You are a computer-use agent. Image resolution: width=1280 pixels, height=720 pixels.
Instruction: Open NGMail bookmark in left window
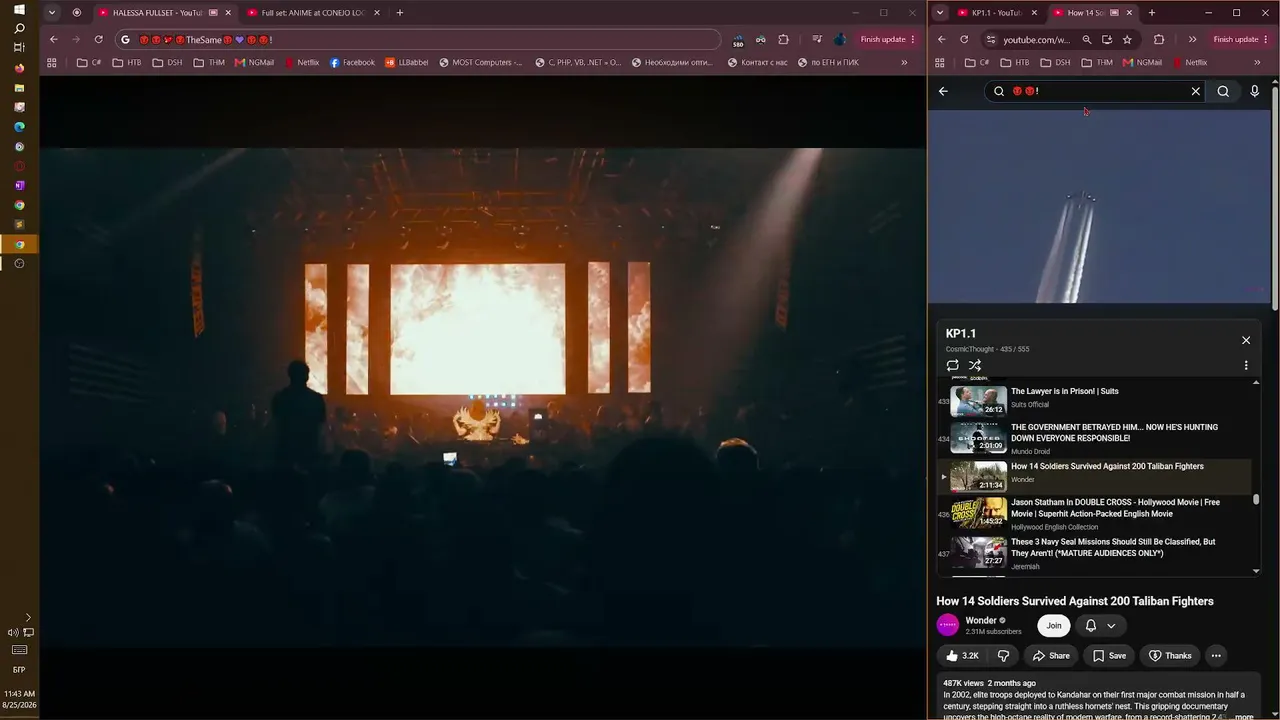pyautogui.click(x=254, y=62)
